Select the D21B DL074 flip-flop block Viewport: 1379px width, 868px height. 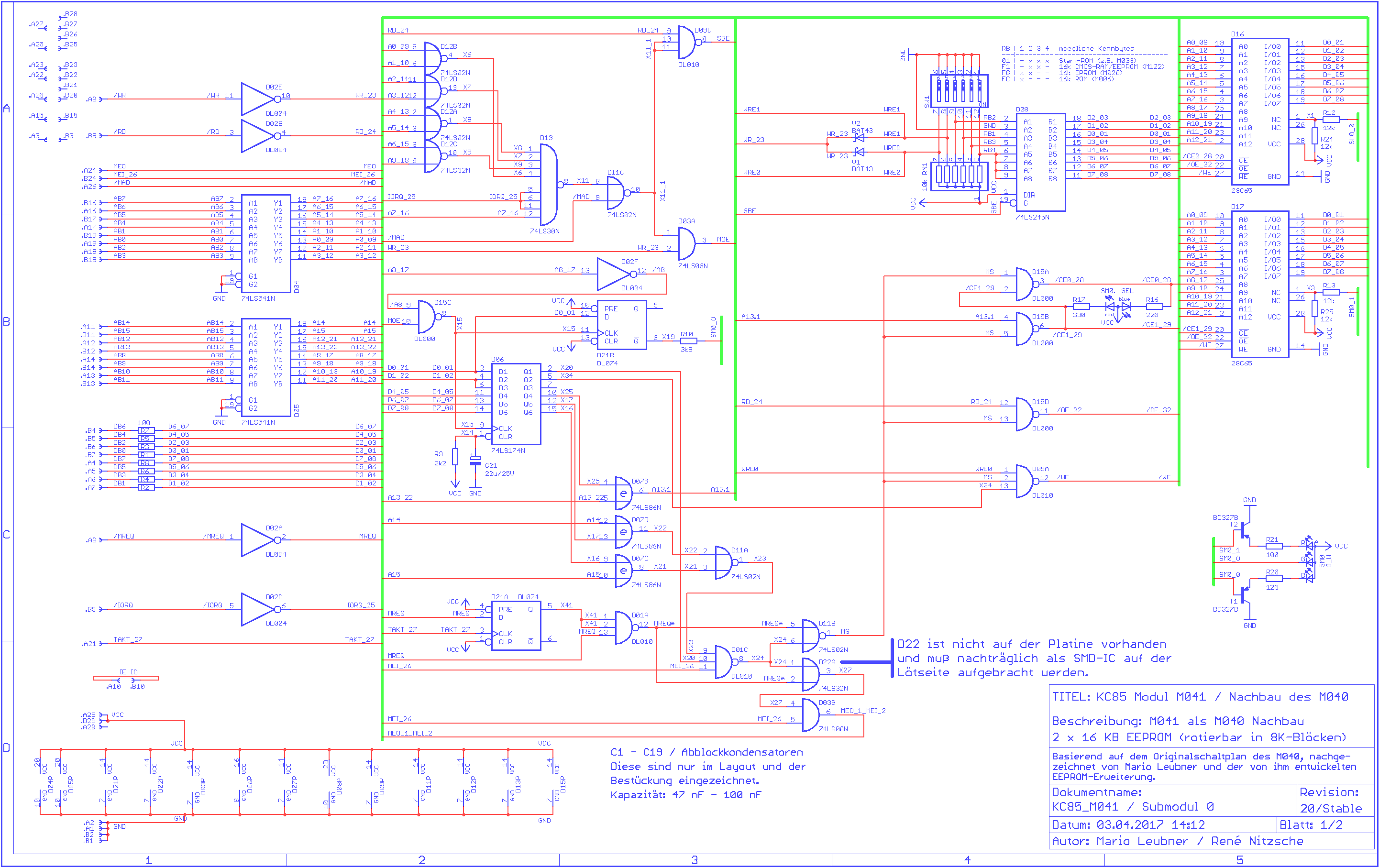[x=621, y=325]
